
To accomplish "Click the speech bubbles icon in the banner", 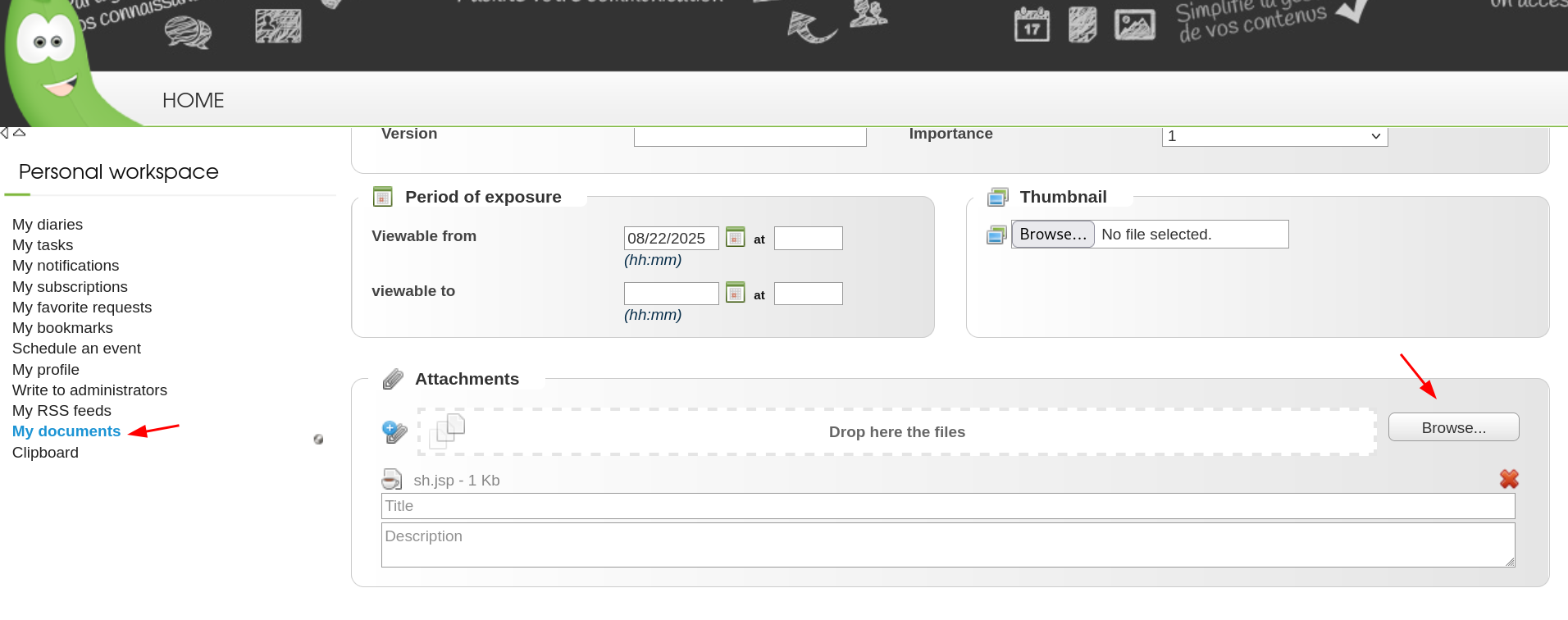I will [188, 33].
